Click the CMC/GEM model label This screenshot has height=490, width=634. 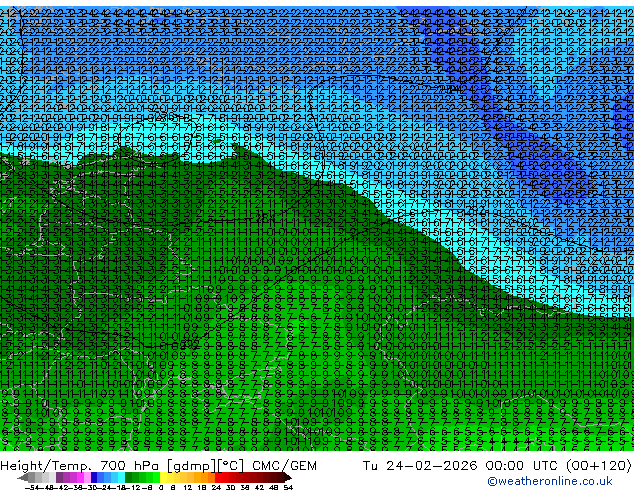click(284, 466)
